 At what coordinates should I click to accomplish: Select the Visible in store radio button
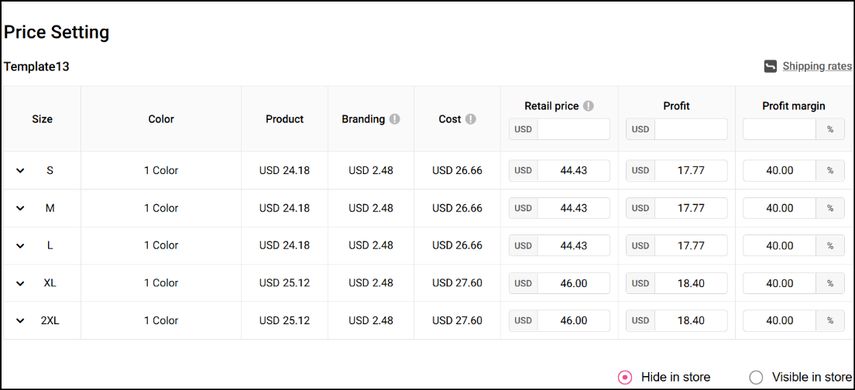[756, 377]
